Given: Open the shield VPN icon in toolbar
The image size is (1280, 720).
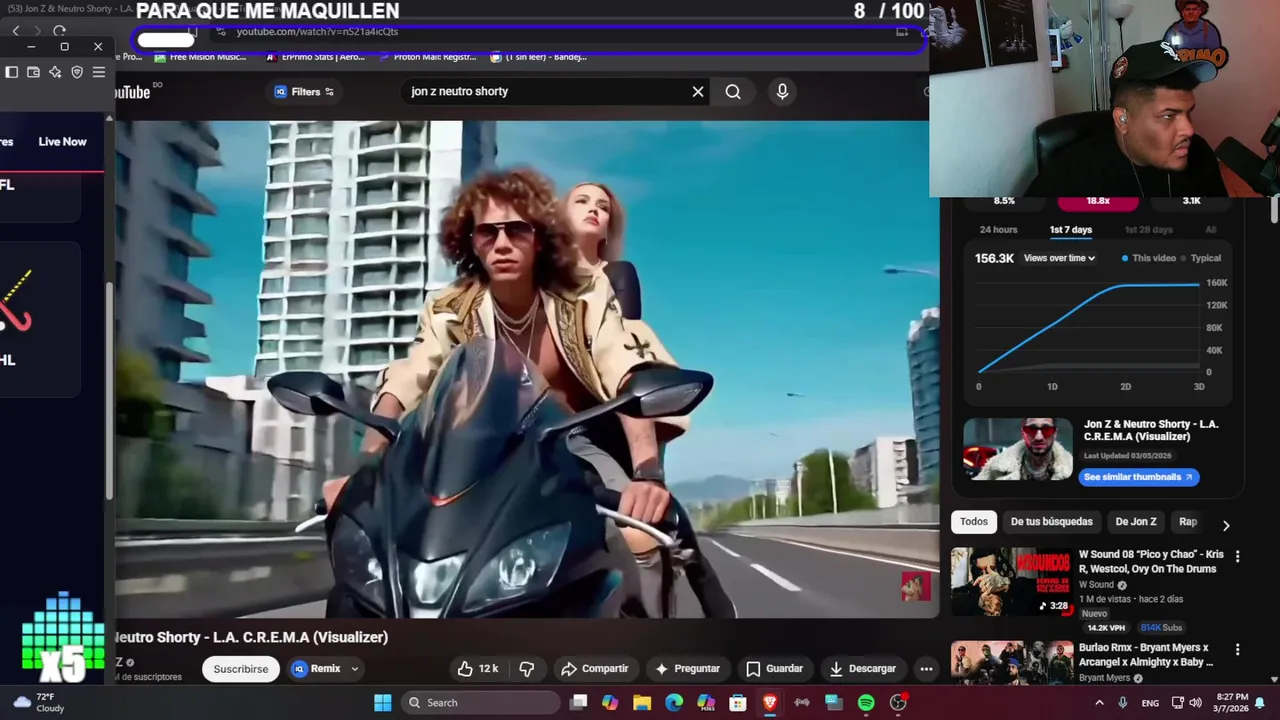Looking at the screenshot, I should [77, 72].
